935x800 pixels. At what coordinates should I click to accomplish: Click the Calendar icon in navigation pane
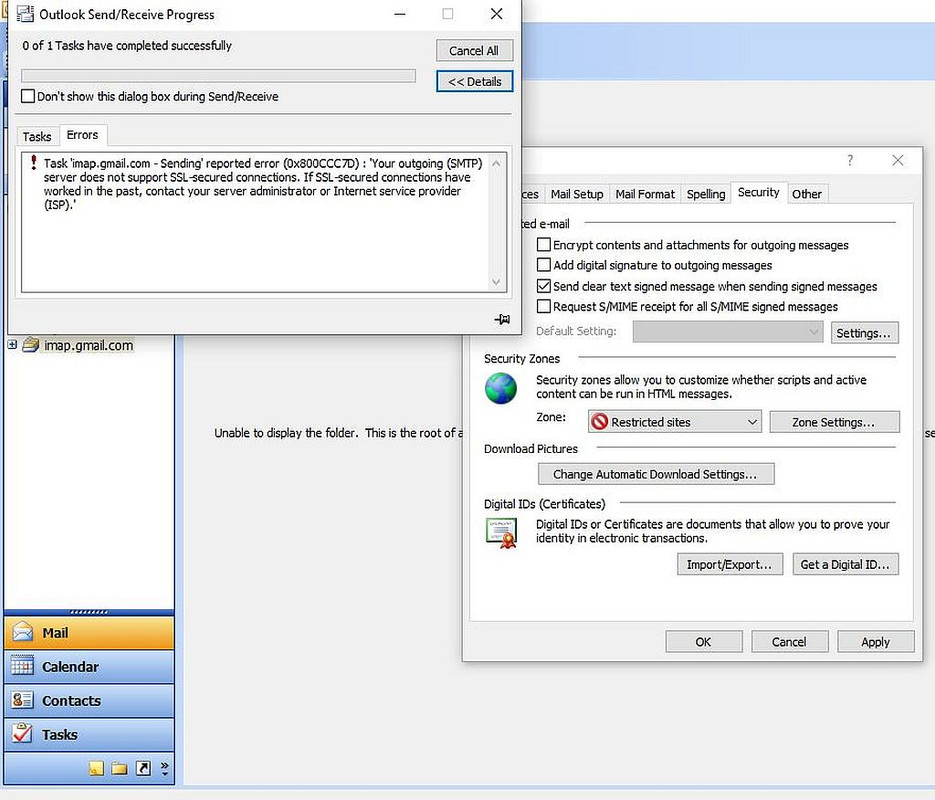(23, 666)
